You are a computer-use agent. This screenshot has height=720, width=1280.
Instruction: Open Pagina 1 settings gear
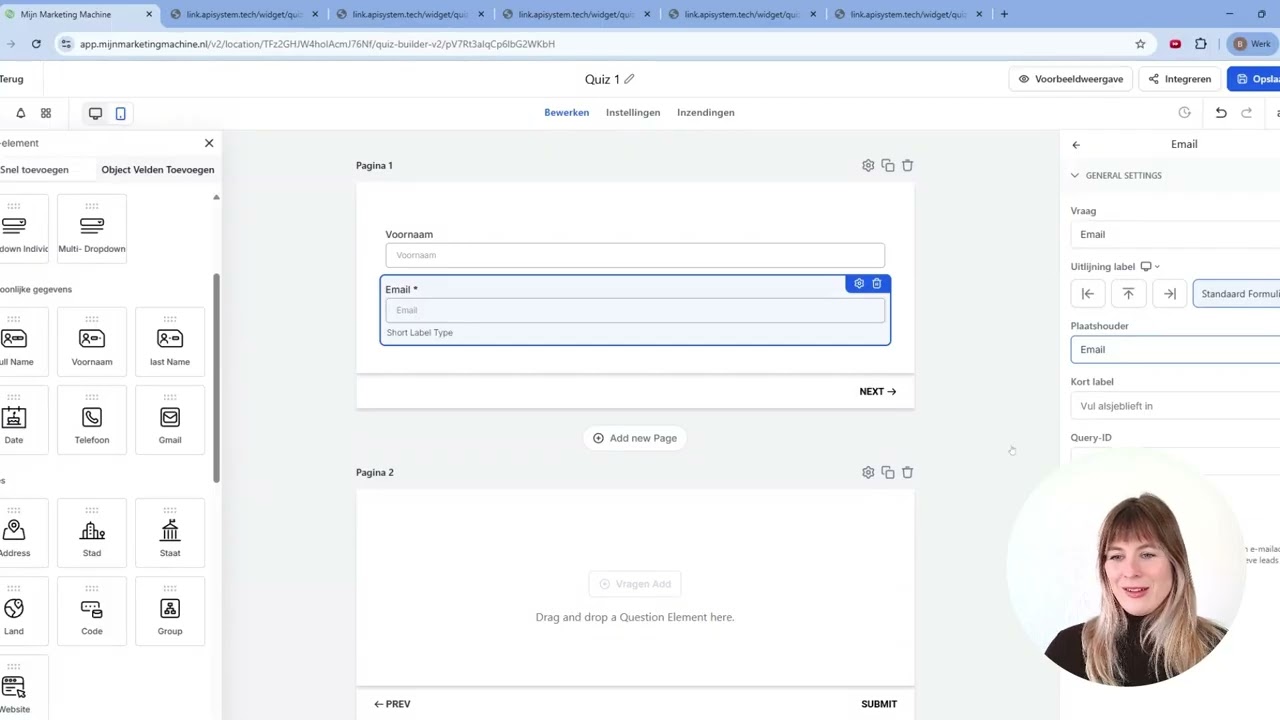point(868,165)
